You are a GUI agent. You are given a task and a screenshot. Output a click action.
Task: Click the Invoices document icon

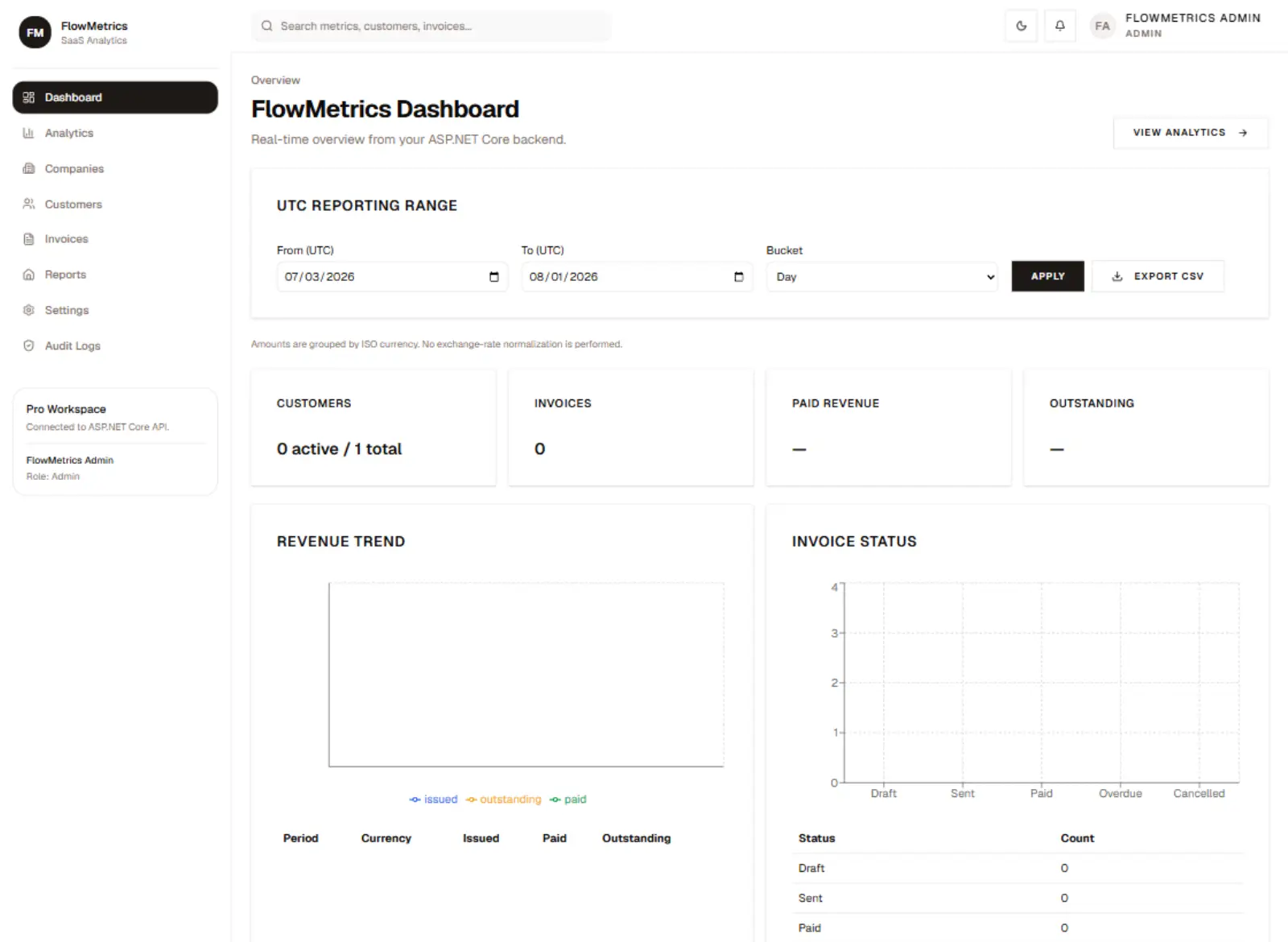(29, 239)
